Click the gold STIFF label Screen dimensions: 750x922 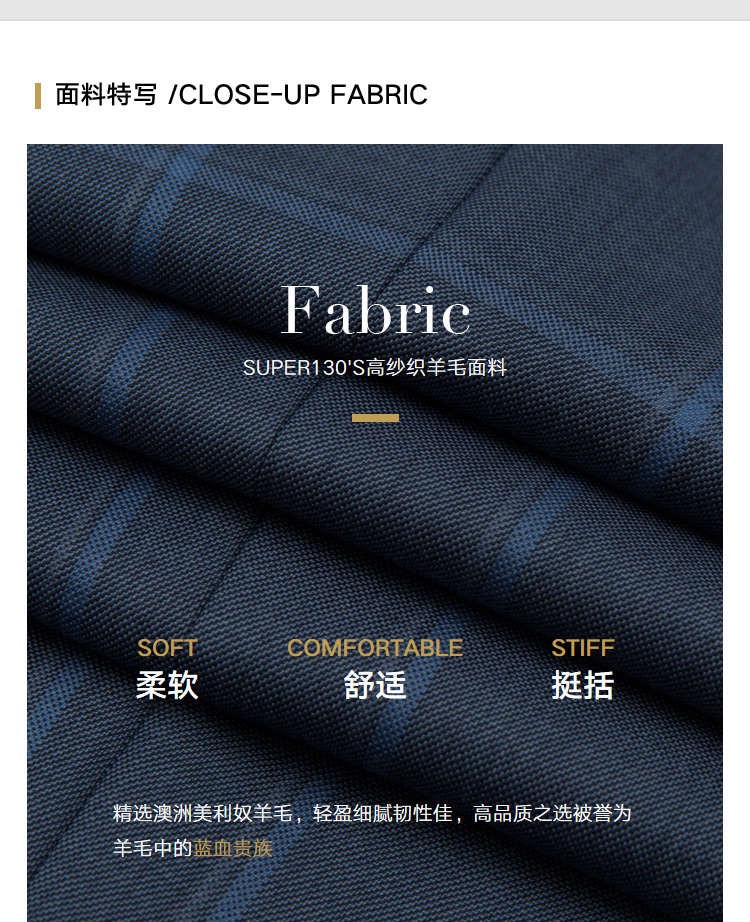point(582,648)
